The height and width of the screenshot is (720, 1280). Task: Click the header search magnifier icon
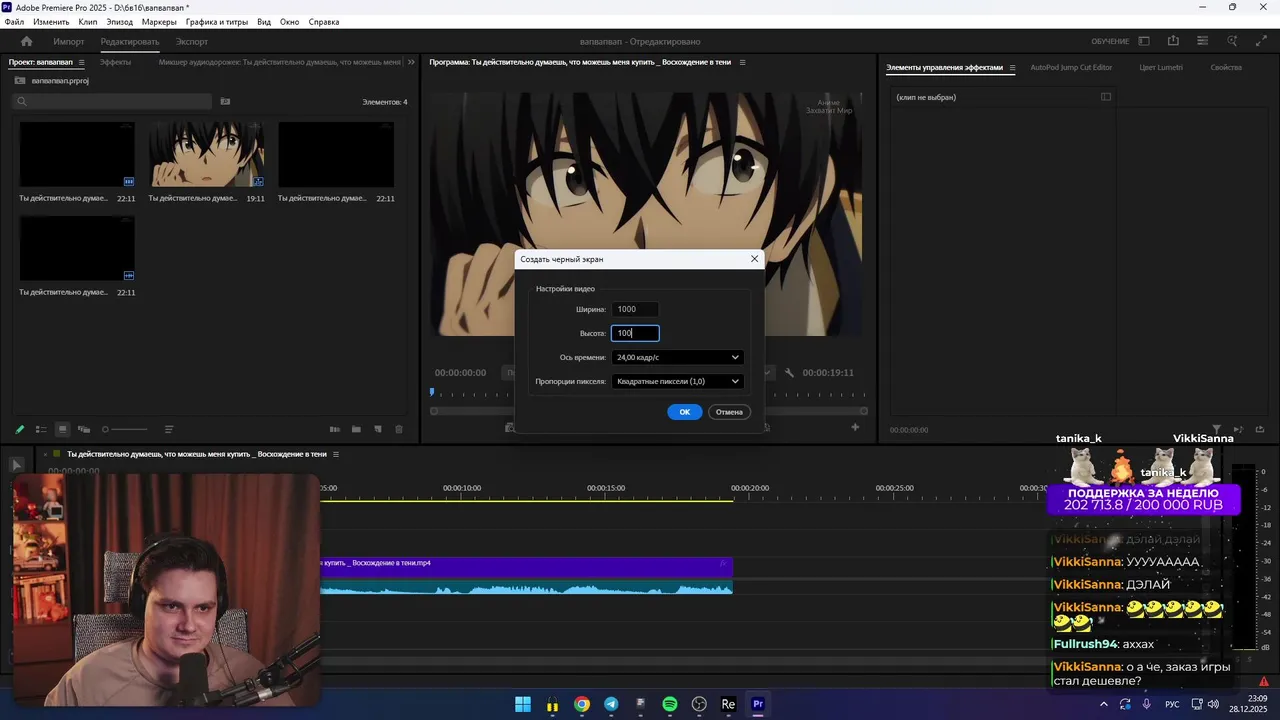(1233, 41)
